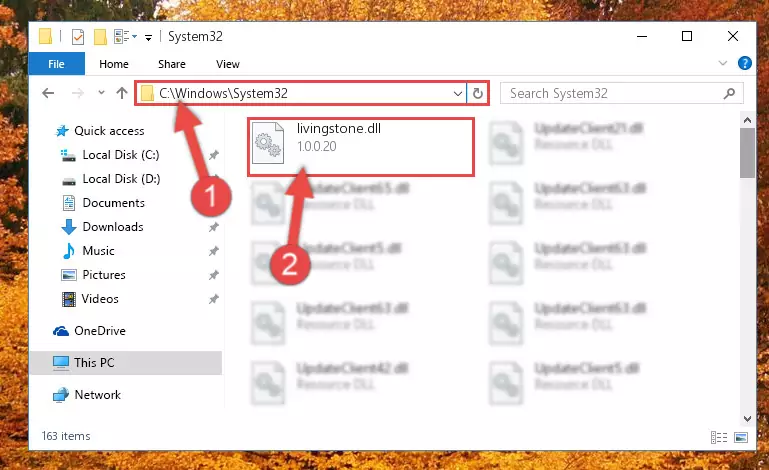Image resolution: width=769 pixels, height=470 pixels.
Task: Minimize the System32 window
Action: (641, 36)
